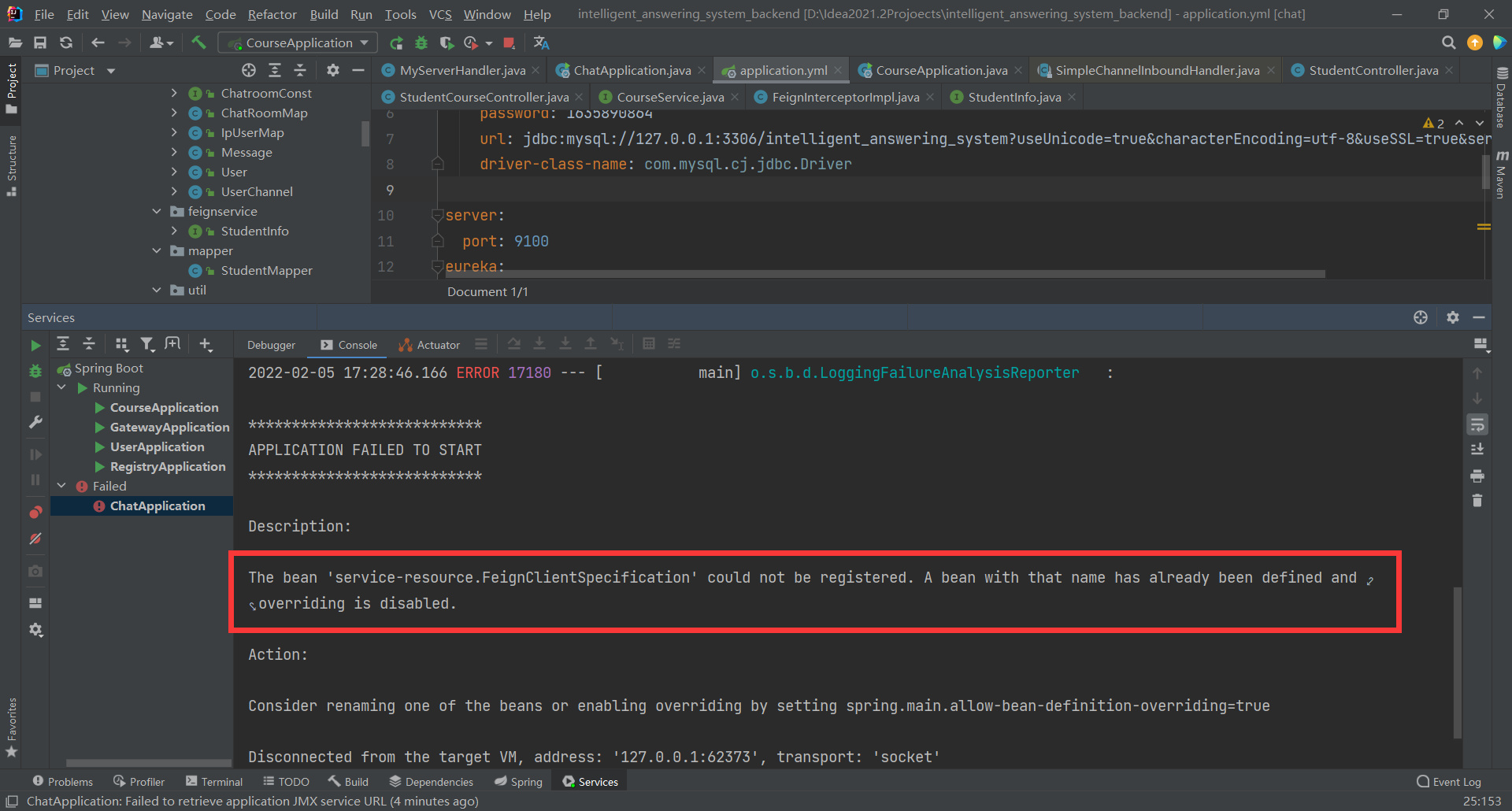This screenshot has height=811, width=1512.
Task: Open the Event Log
Action: [1449, 782]
